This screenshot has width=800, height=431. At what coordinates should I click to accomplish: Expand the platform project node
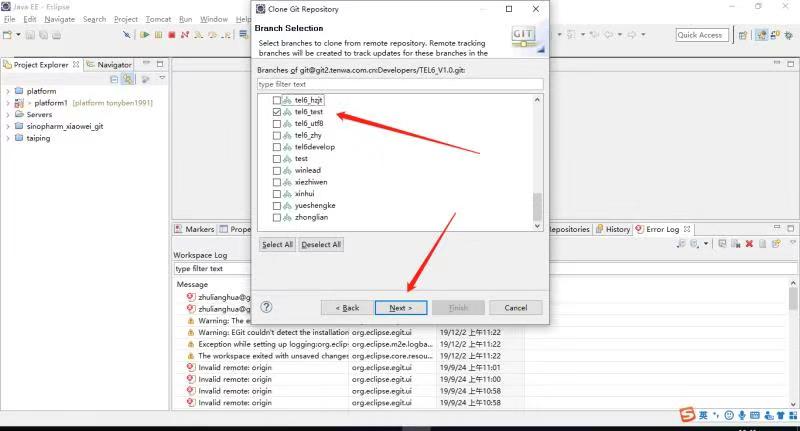(8, 91)
